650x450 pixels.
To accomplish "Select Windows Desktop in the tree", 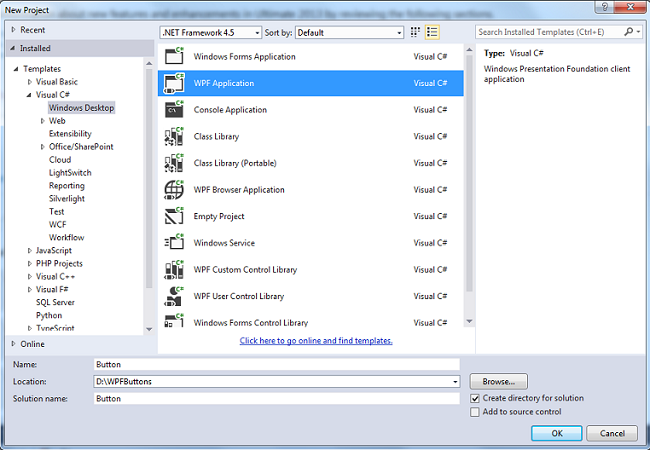I will pyautogui.click(x=81, y=108).
